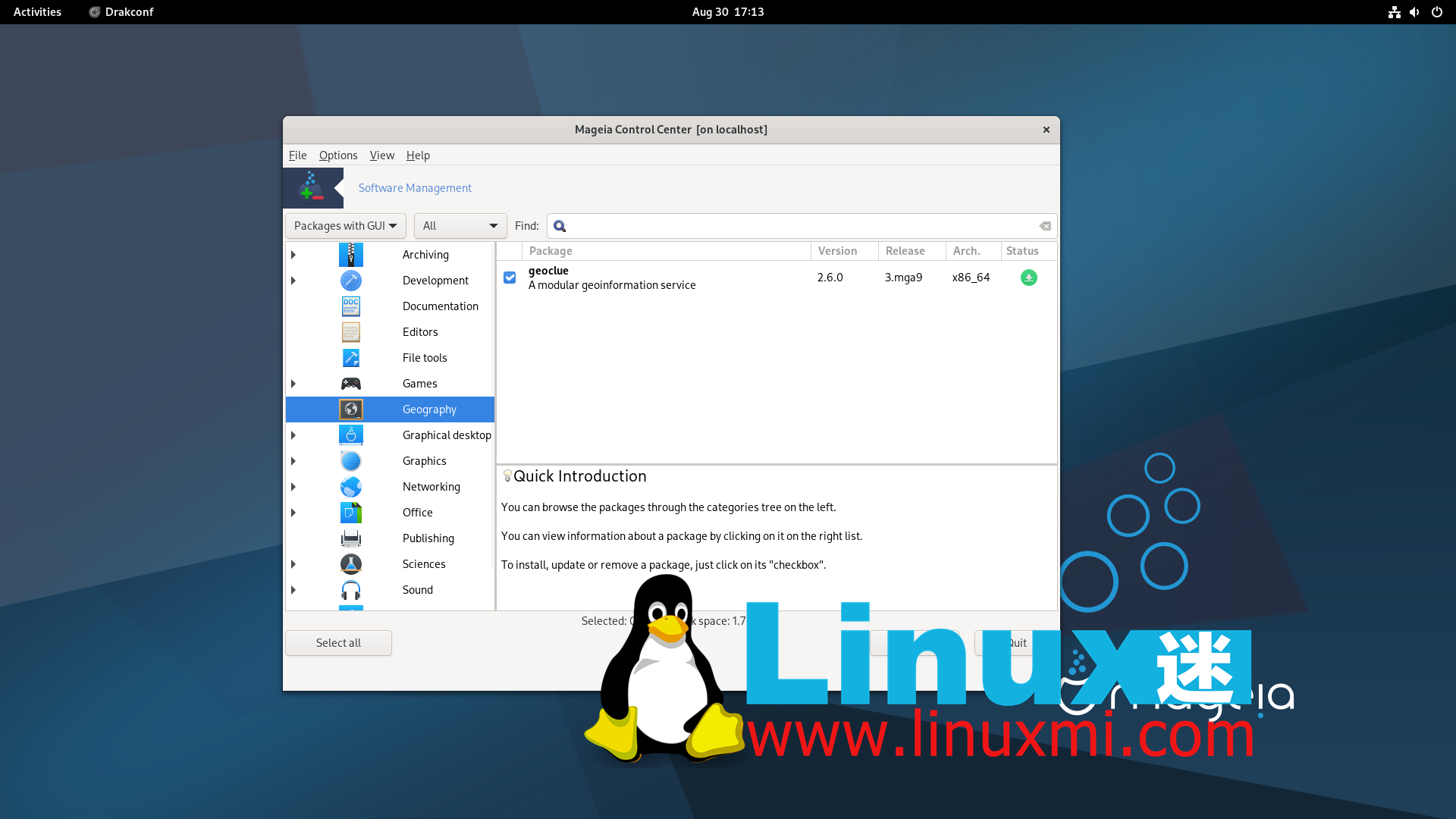Click the File tools category icon
Image resolution: width=1456 pixels, height=819 pixels.
[350, 358]
